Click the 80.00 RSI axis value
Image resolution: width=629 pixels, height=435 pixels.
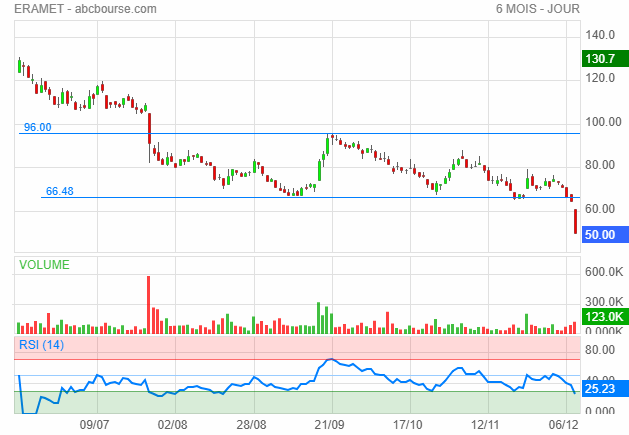point(600,350)
